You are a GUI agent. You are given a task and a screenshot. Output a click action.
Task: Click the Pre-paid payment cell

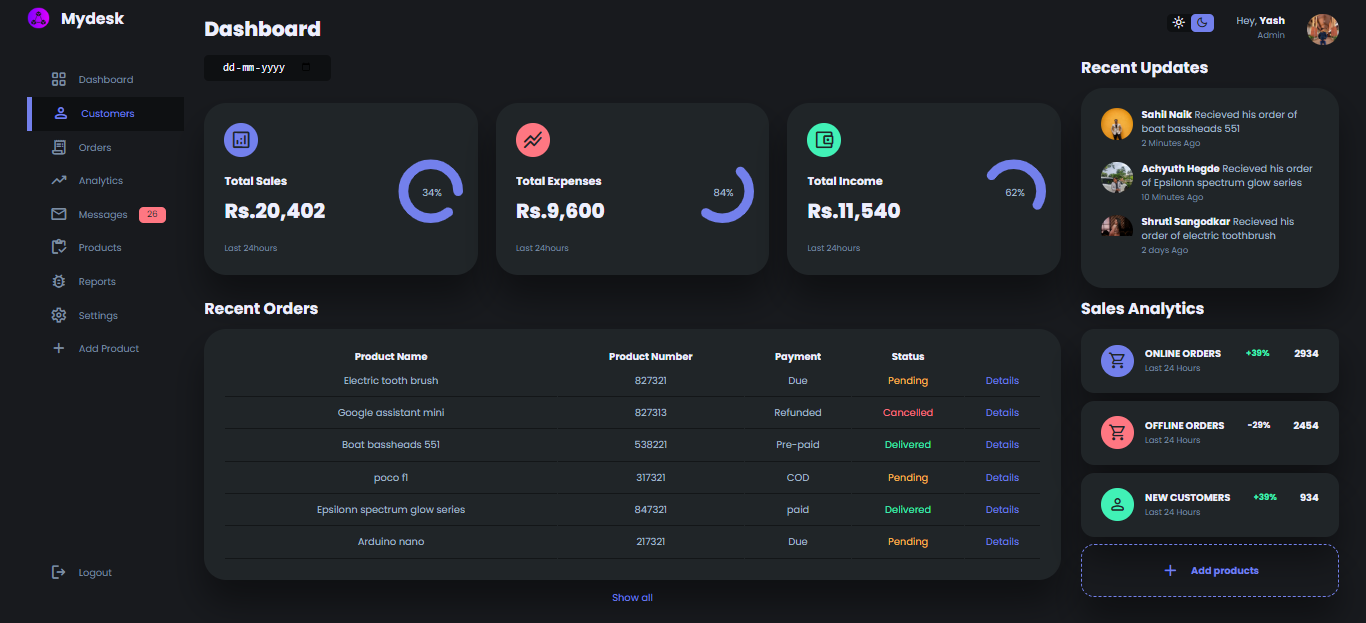pyautogui.click(x=798, y=444)
